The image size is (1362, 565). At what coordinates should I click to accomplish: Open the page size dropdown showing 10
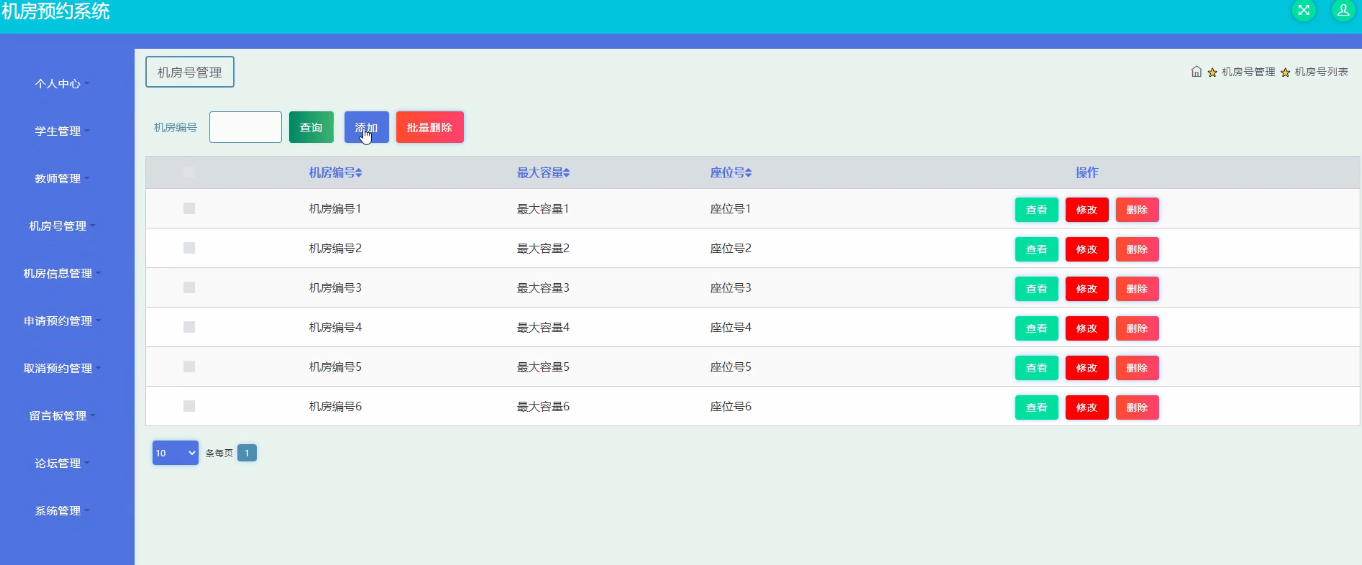pos(176,453)
